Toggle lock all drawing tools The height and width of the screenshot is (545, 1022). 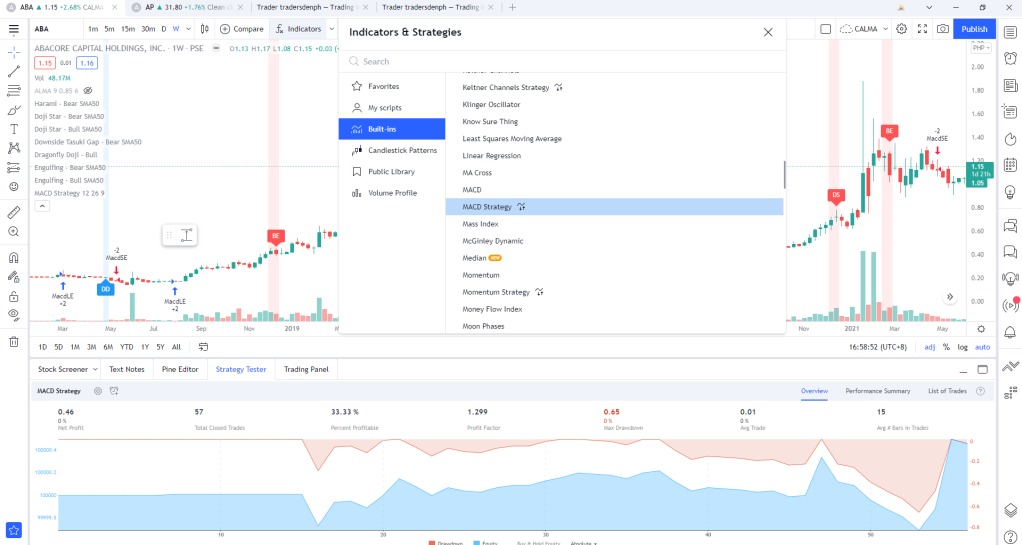point(14,297)
